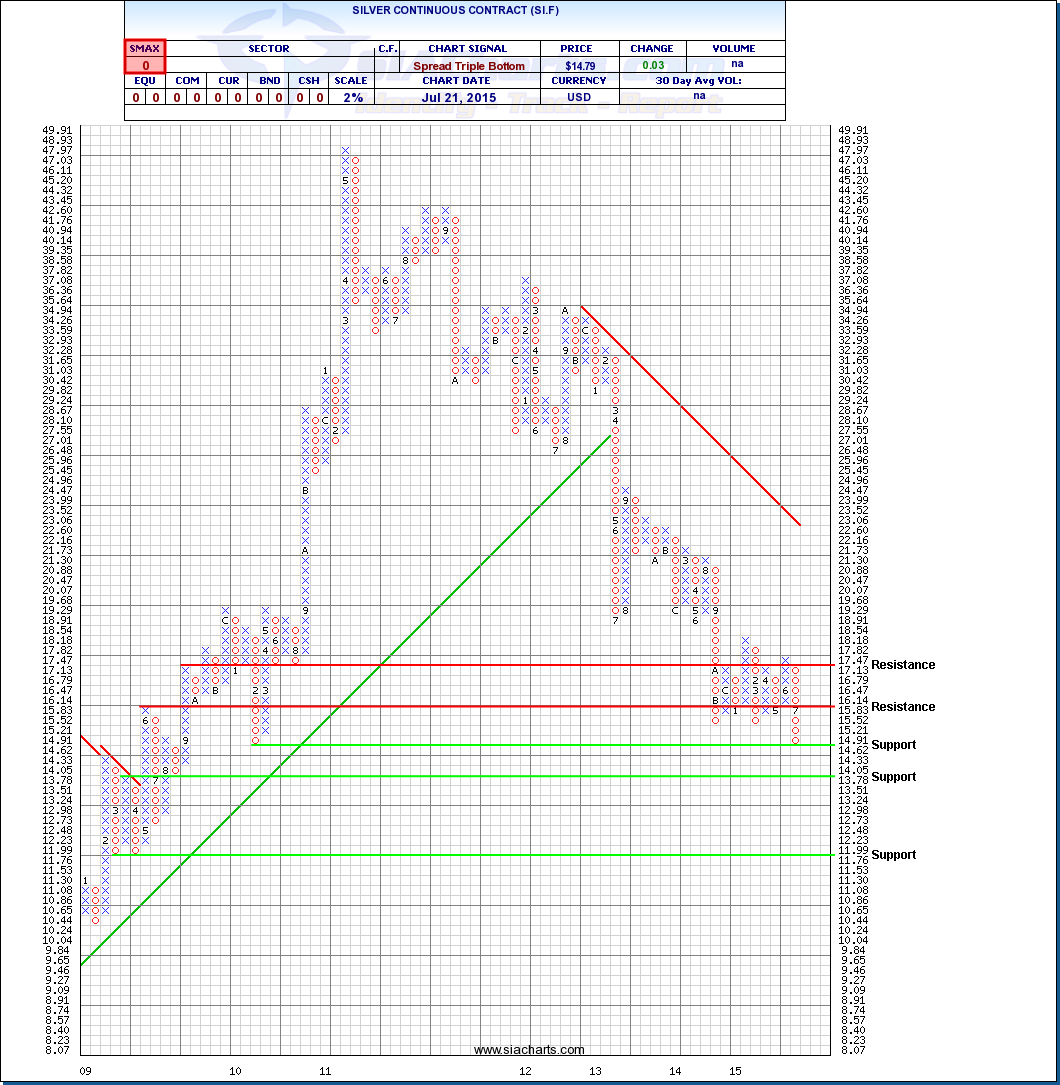Viewport: 1060px width, 1085px height.
Task: Click the 0.03 change value
Action: (651, 66)
